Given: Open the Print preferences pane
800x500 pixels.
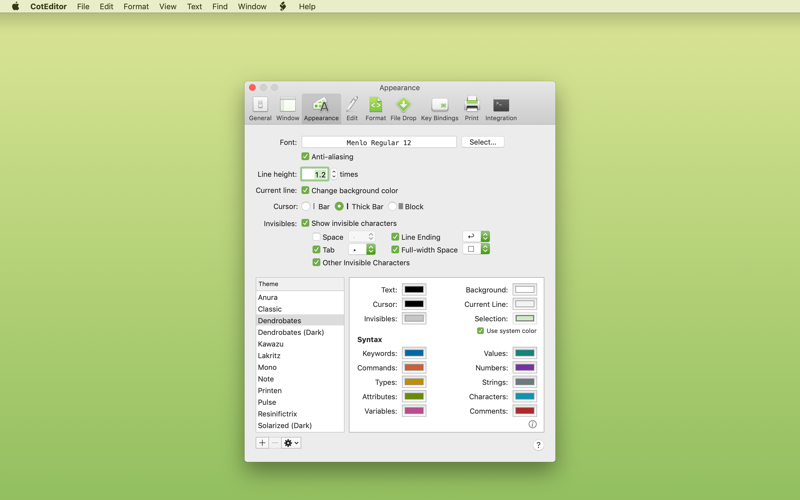Looking at the screenshot, I should tap(471, 109).
